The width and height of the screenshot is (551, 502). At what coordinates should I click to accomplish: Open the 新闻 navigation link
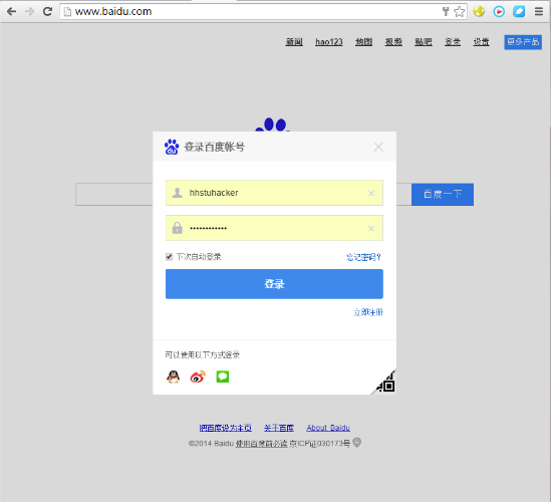[x=294, y=42]
